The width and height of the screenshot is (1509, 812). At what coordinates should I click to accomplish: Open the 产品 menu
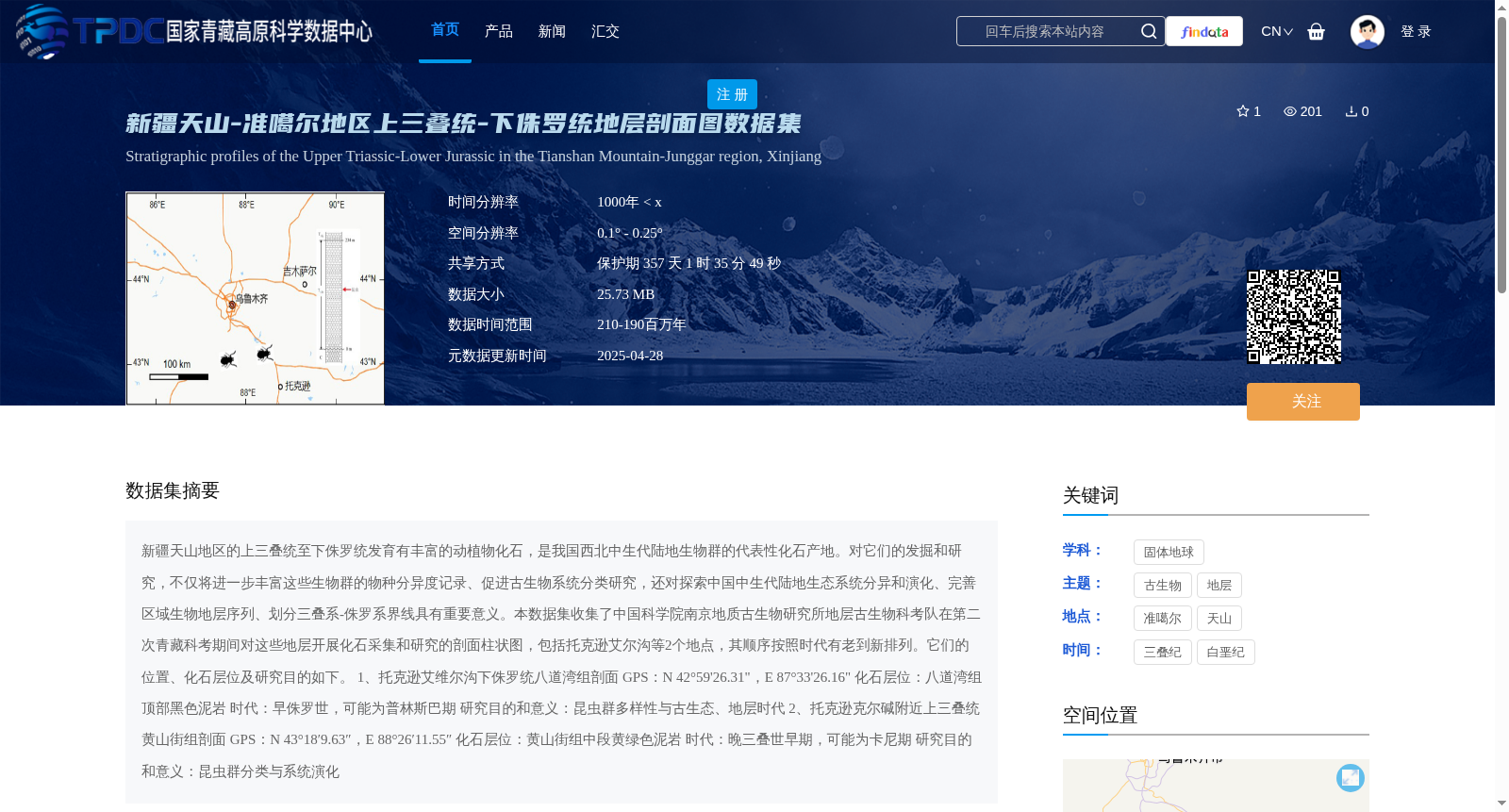pos(499,31)
